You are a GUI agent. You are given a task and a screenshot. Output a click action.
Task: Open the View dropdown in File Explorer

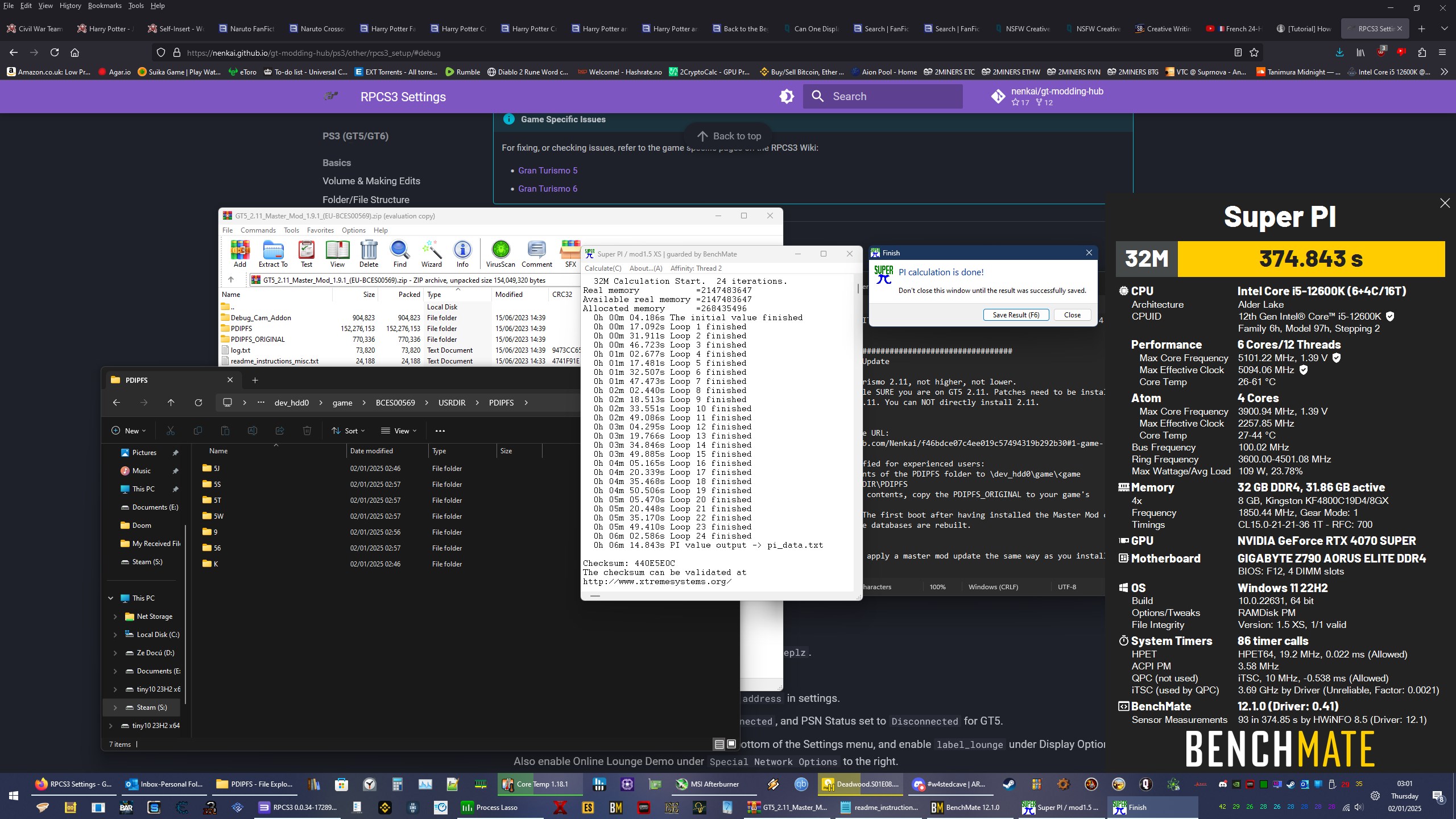click(x=399, y=431)
